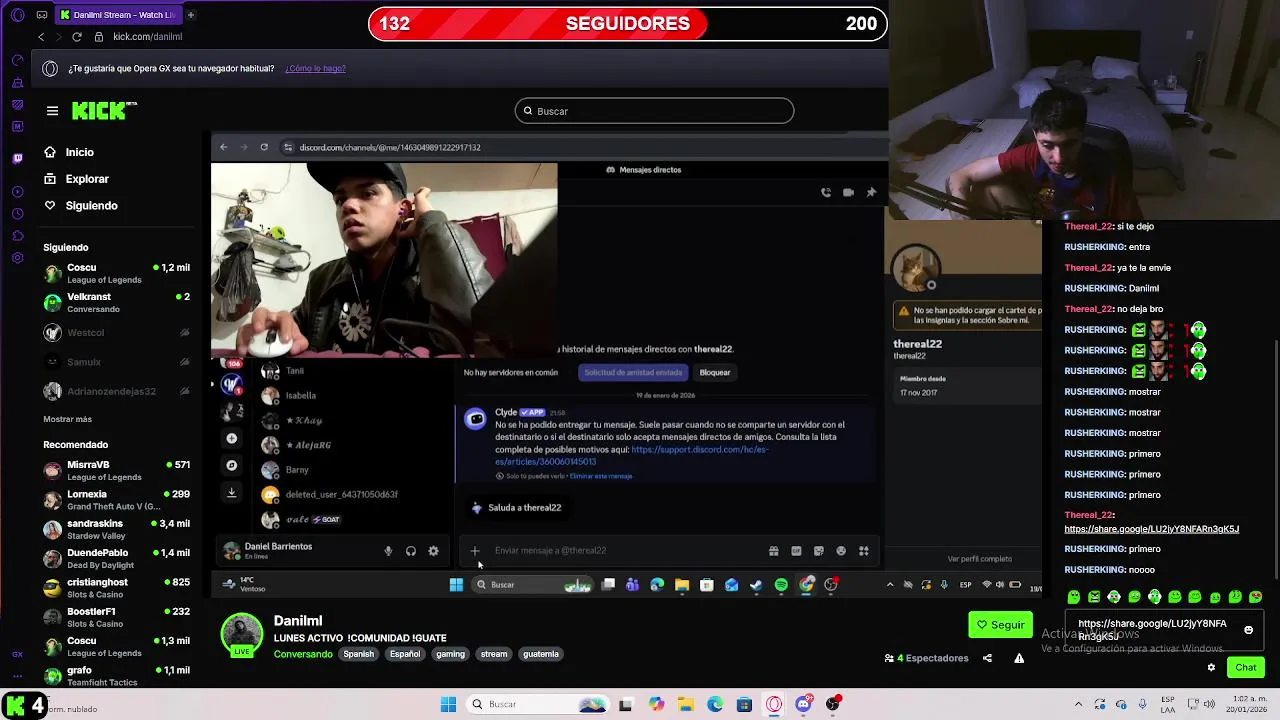Show hidden system tray icons

tap(1078, 704)
